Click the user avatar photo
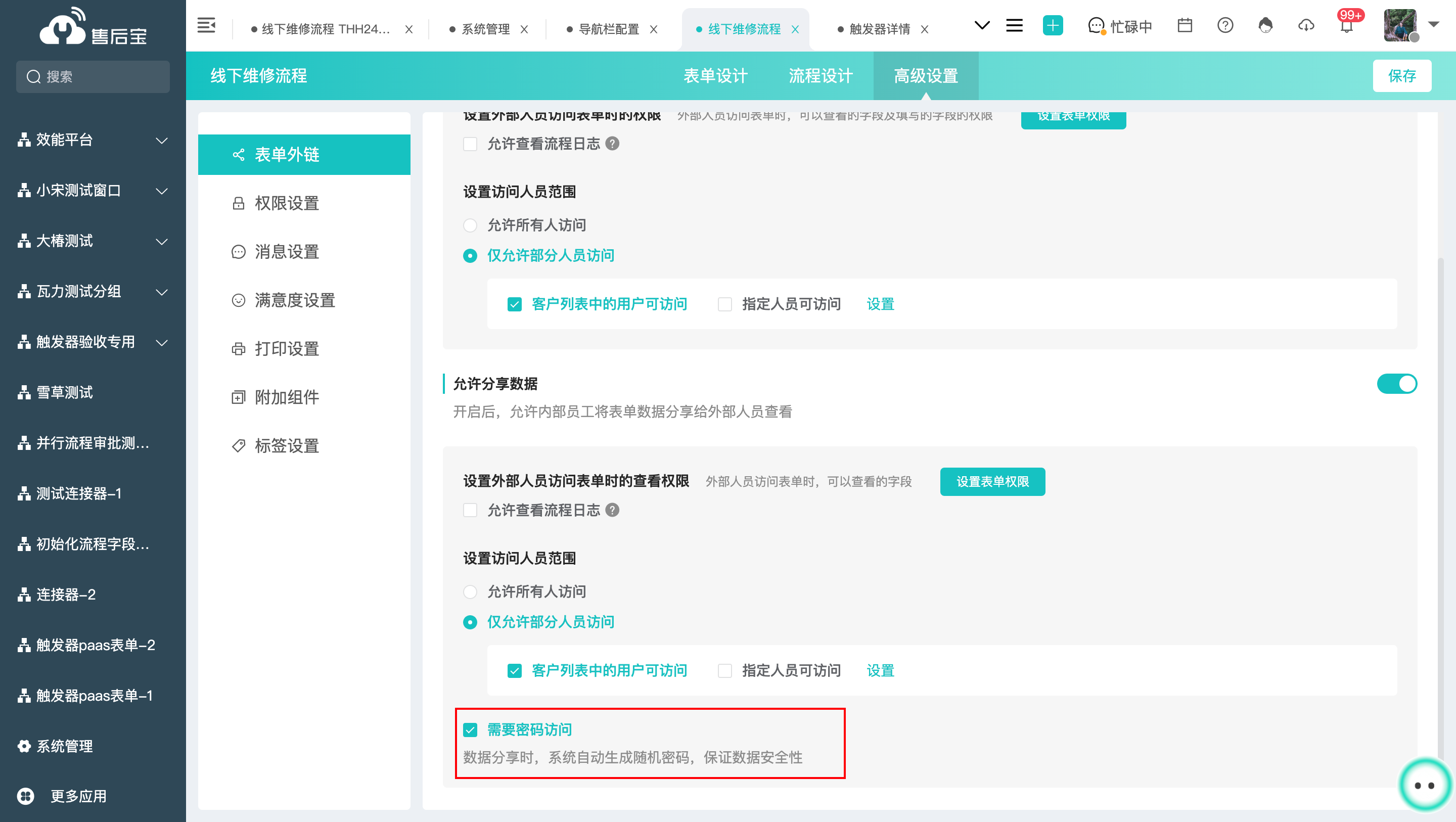 point(1400,25)
